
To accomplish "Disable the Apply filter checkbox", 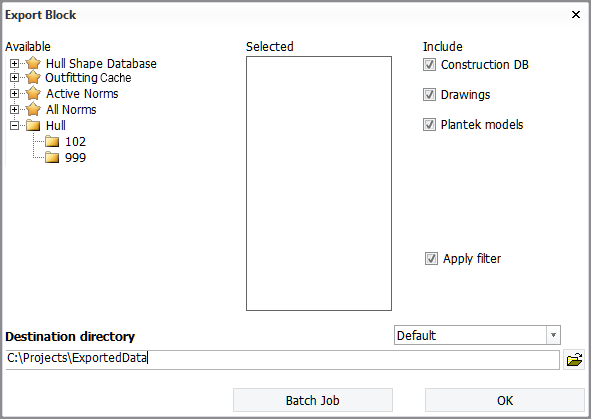I will [431, 259].
